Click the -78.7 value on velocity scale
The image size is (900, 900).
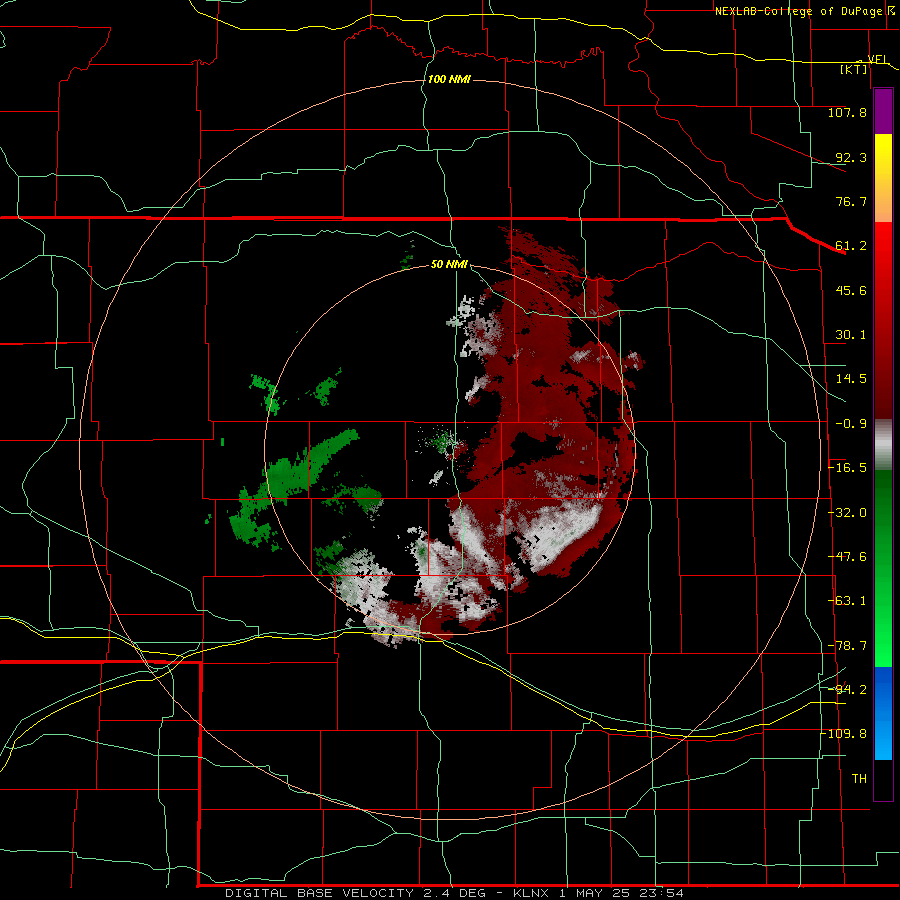tap(847, 646)
